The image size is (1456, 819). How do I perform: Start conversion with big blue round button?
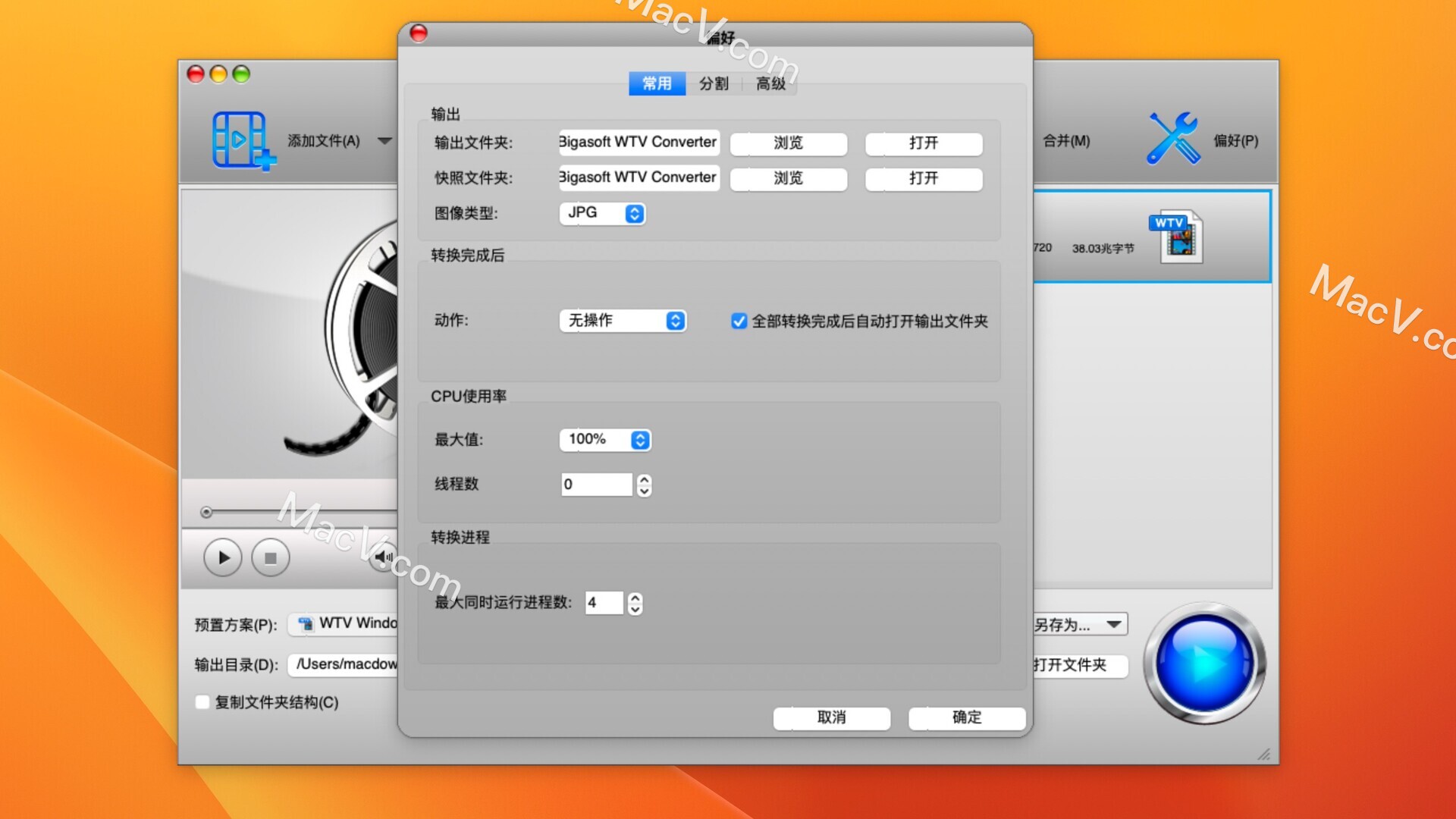(x=1203, y=663)
